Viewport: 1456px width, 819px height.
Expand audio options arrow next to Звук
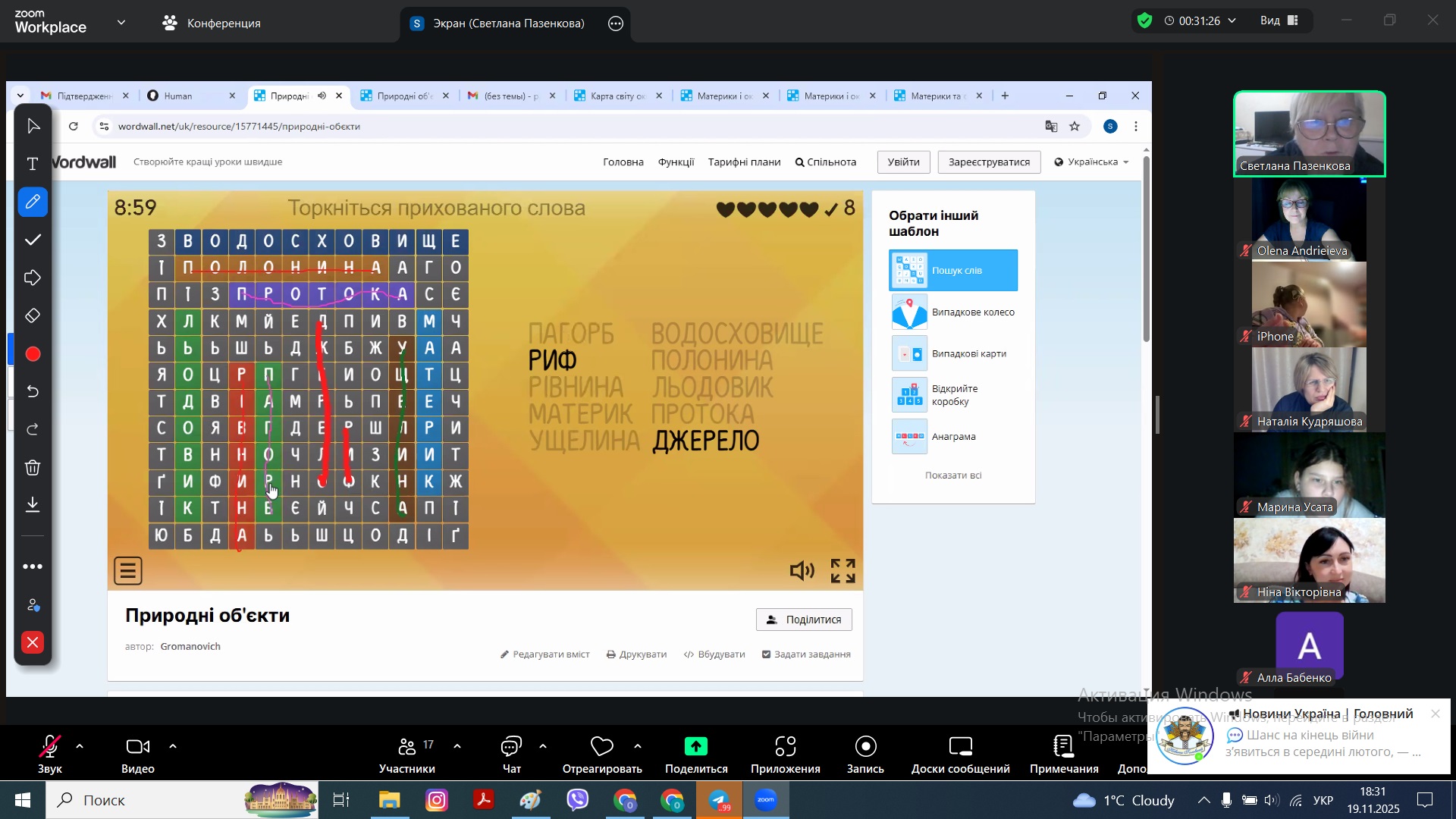(80, 747)
